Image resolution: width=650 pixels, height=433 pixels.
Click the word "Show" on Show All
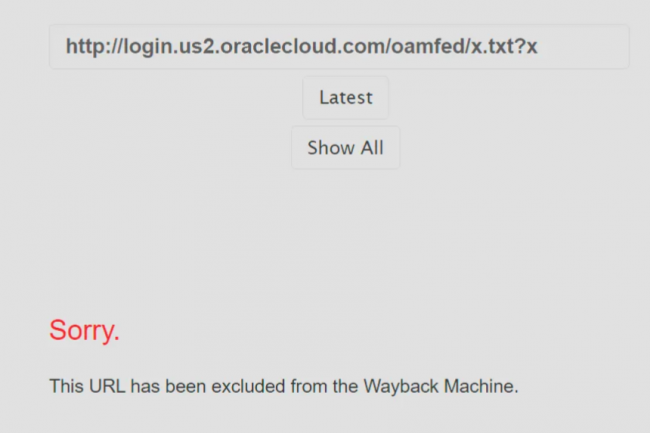[x=330, y=148]
